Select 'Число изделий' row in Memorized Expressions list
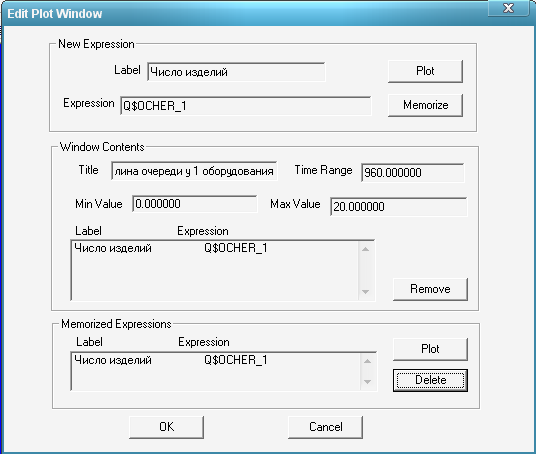Viewport: 536px width, 454px height. [x=215, y=360]
